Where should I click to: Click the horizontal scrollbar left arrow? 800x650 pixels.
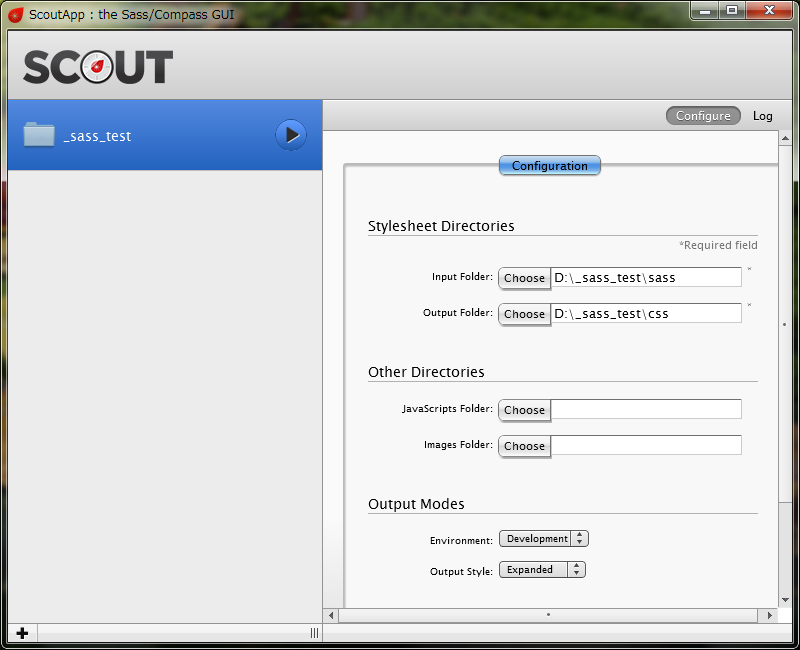pos(331,615)
